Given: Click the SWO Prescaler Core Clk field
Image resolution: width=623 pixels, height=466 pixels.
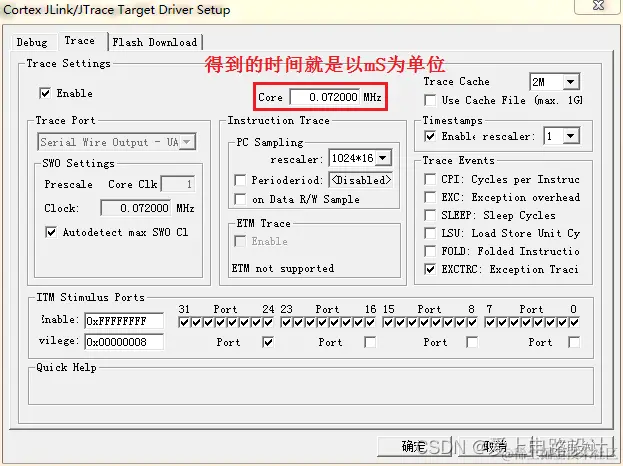Looking at the screenshot, I should (x=178, y=184).
